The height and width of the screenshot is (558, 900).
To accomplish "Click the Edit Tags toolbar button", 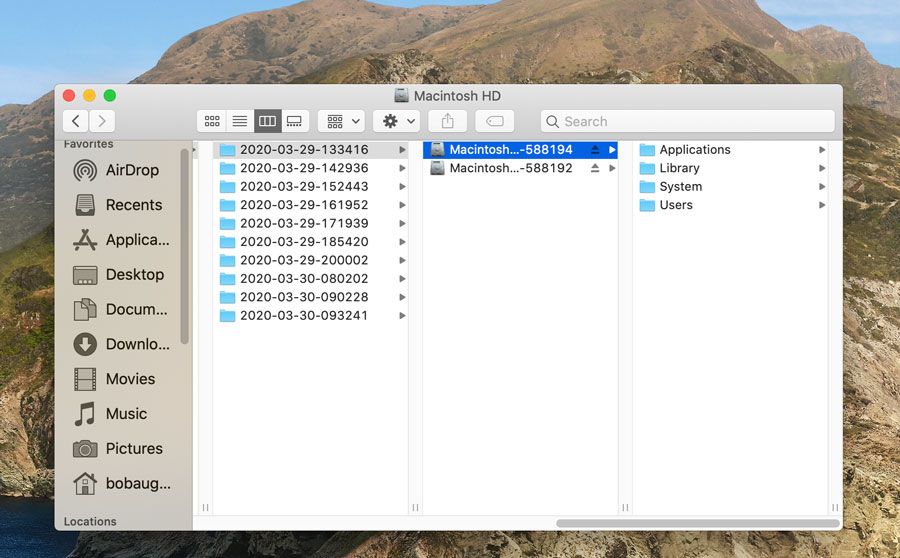I will point(494,121).
